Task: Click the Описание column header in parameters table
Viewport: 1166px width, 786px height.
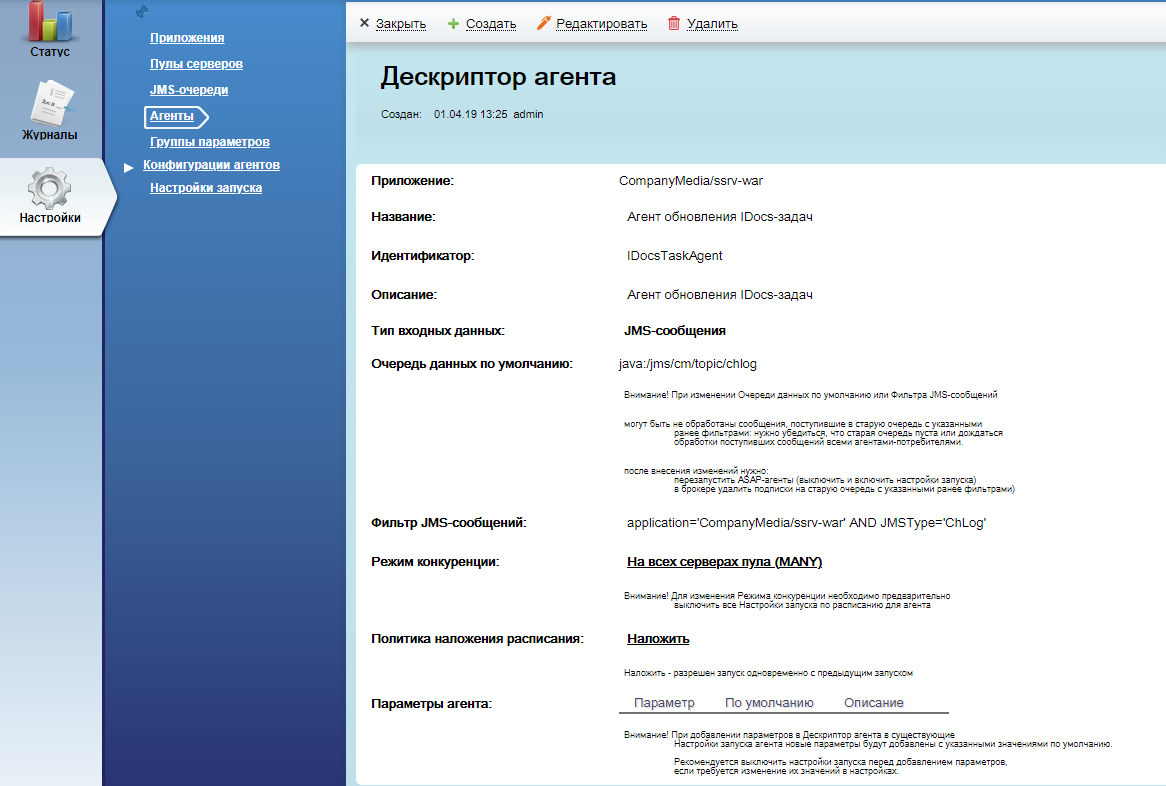Action: [874, 703]
